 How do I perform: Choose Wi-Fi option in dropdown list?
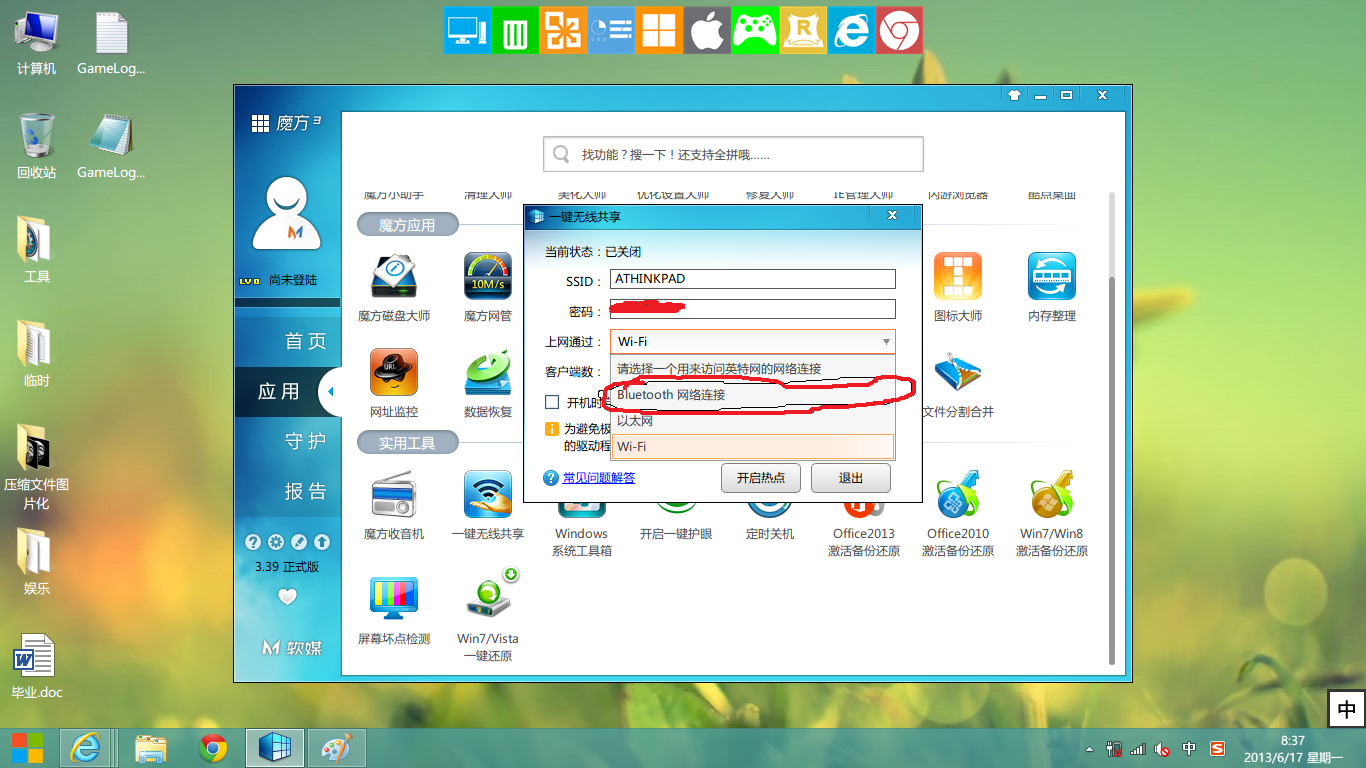point(752,447)
